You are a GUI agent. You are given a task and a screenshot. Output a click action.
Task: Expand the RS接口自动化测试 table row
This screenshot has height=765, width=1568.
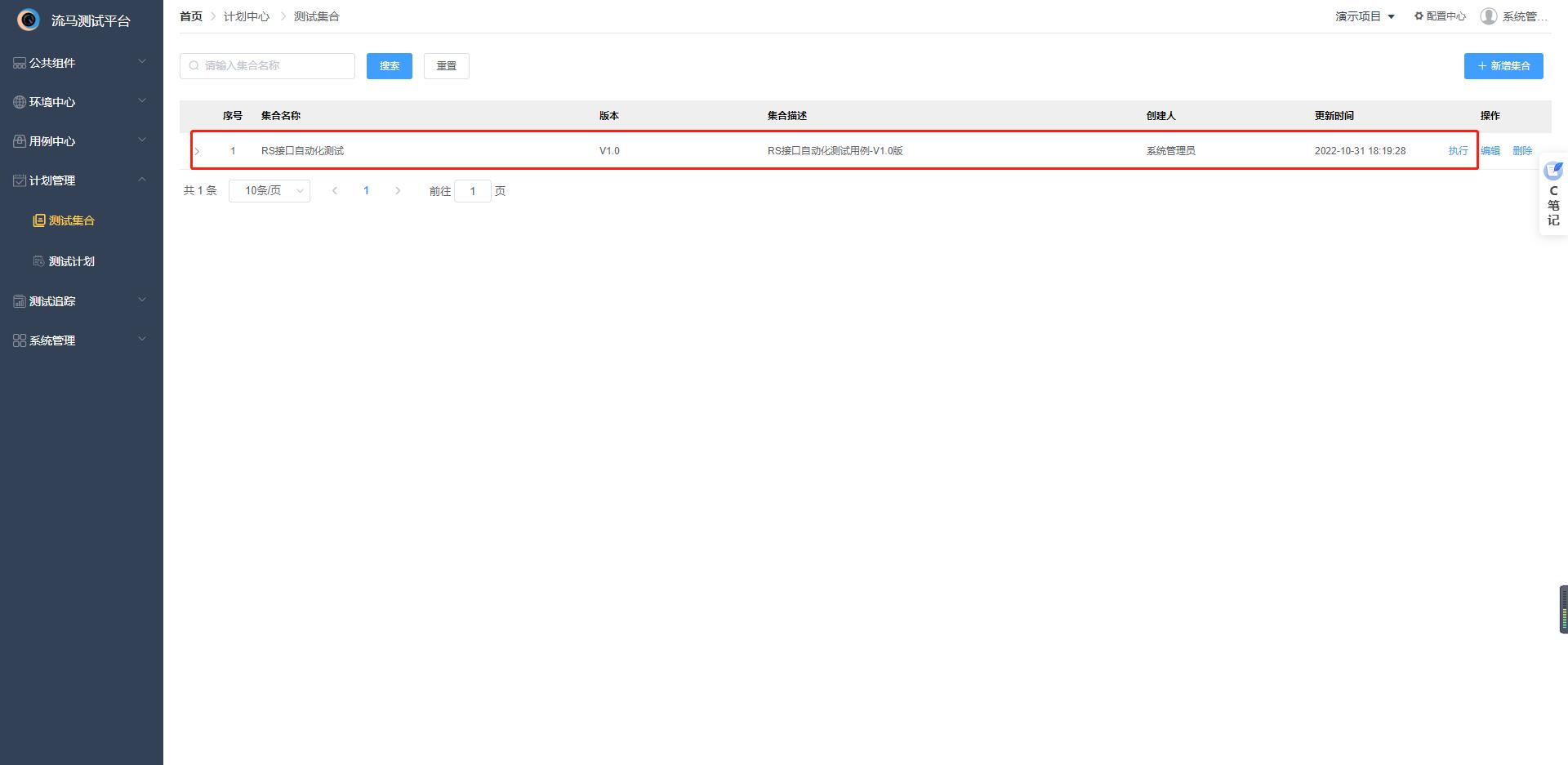coord(197,151)
